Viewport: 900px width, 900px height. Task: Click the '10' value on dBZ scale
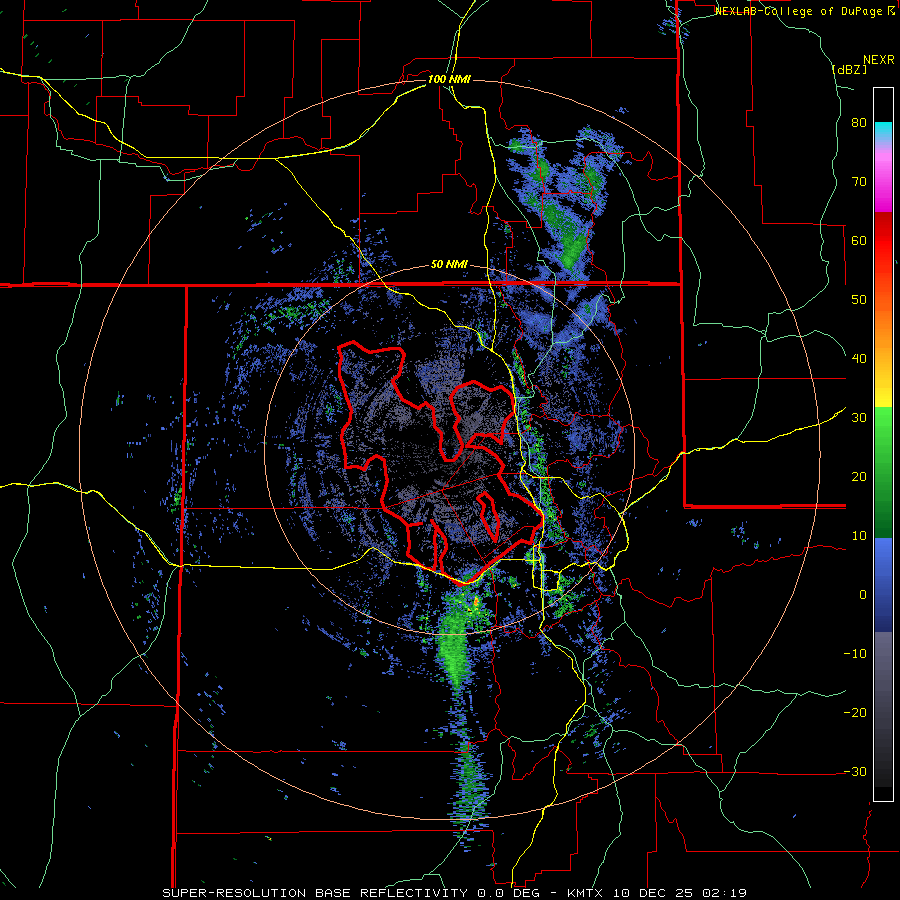(859, 536)
